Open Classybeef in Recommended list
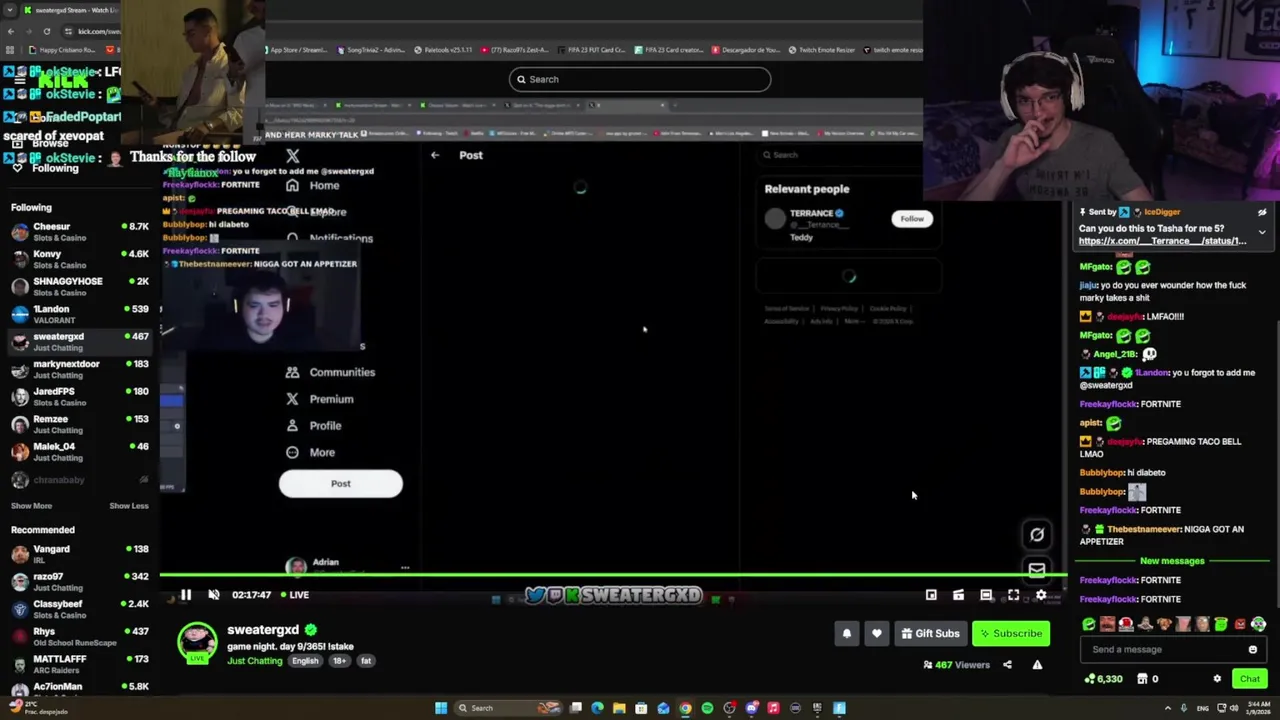 pyautogui.click(x=78, y=609)
